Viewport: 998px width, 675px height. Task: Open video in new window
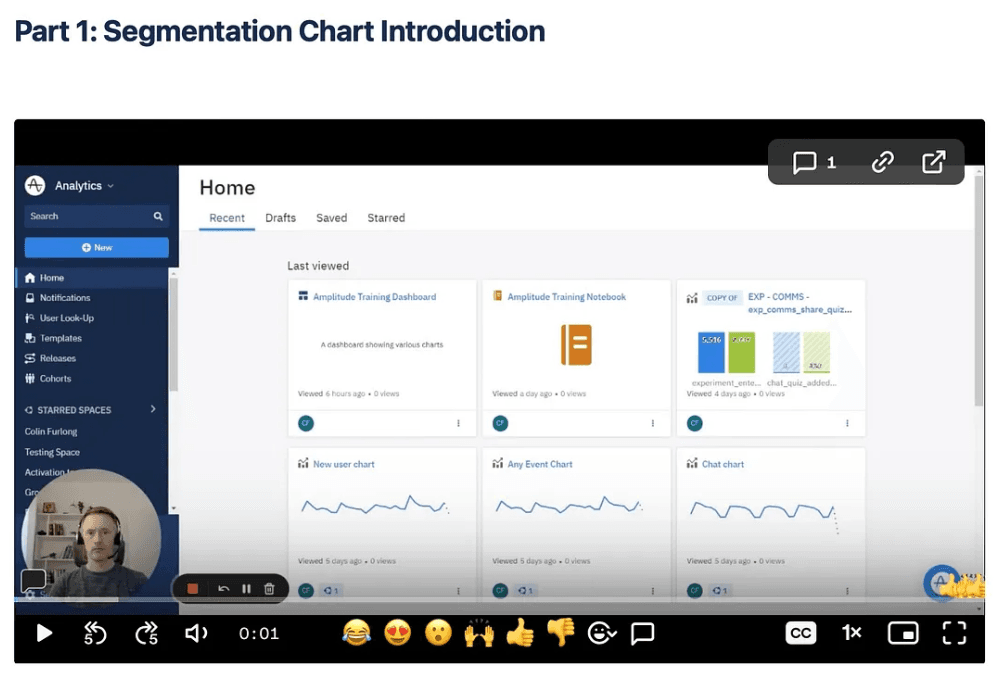coord(933,162)
